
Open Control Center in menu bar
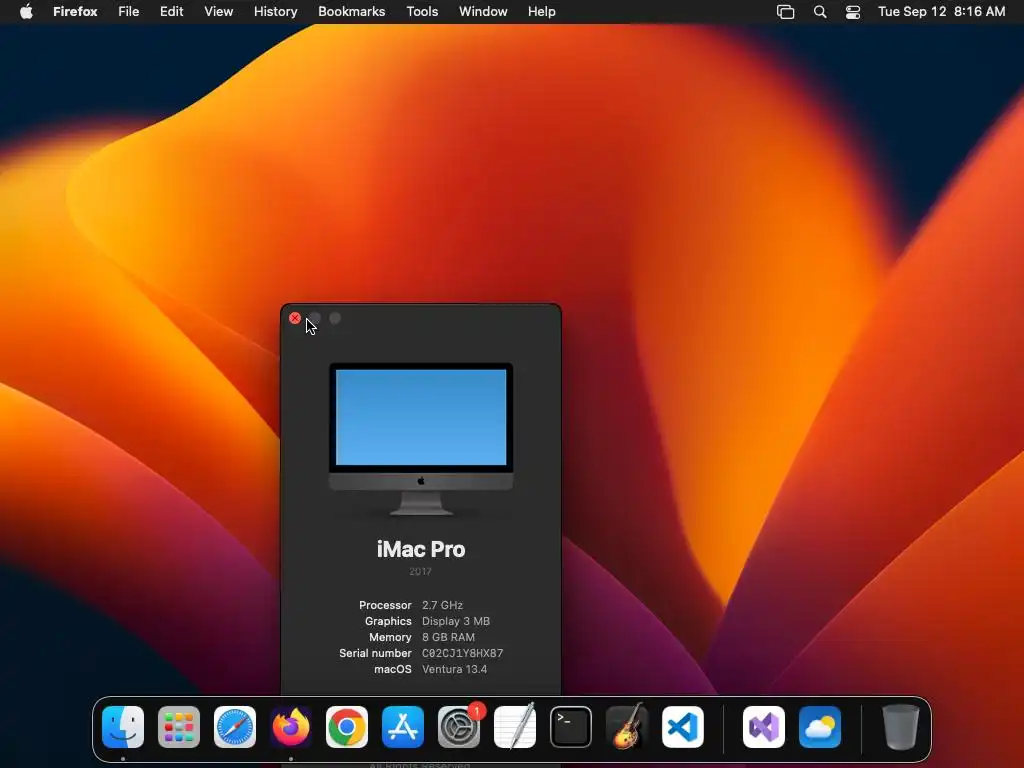[x=853, y=12]
